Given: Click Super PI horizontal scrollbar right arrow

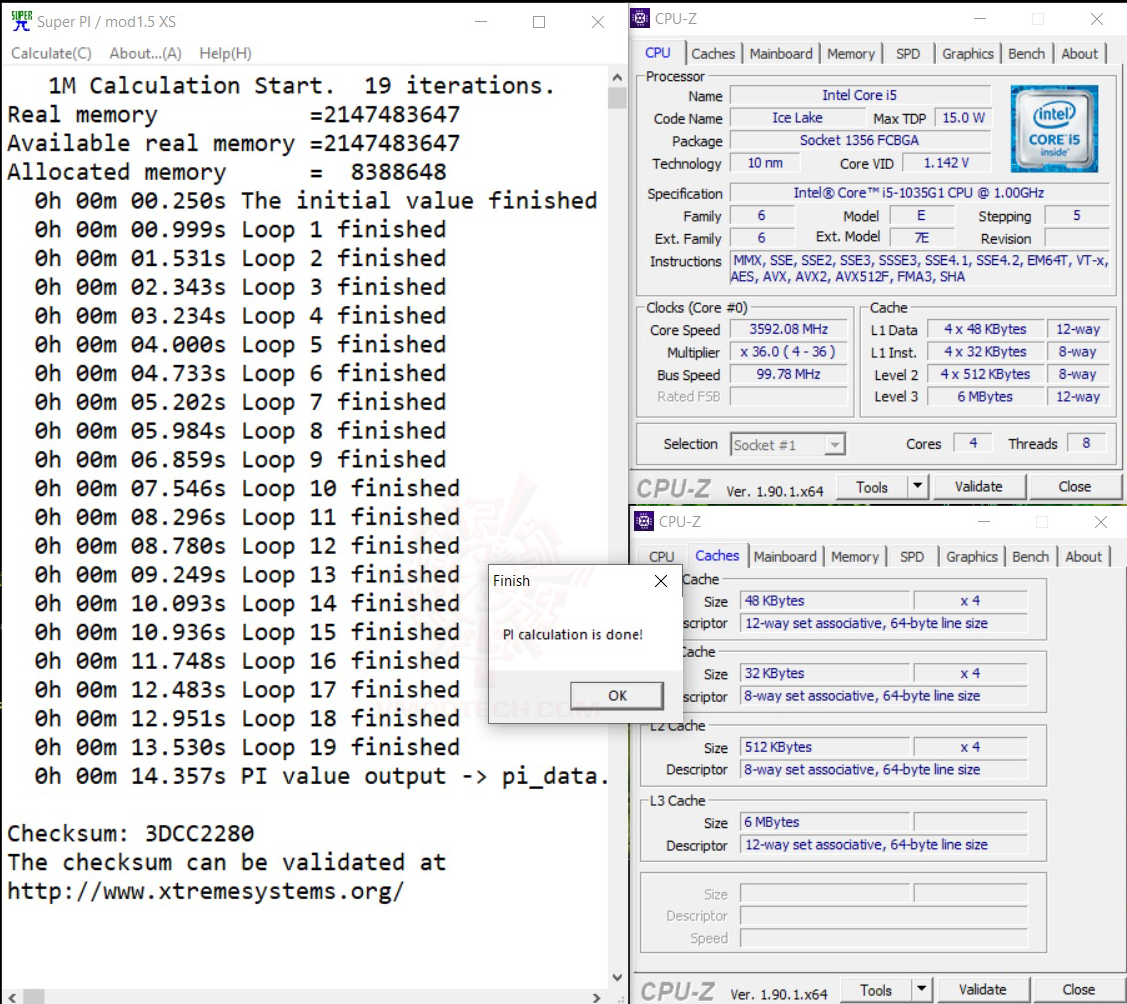Looking at the screenshot, I should [x=596, y=997].
